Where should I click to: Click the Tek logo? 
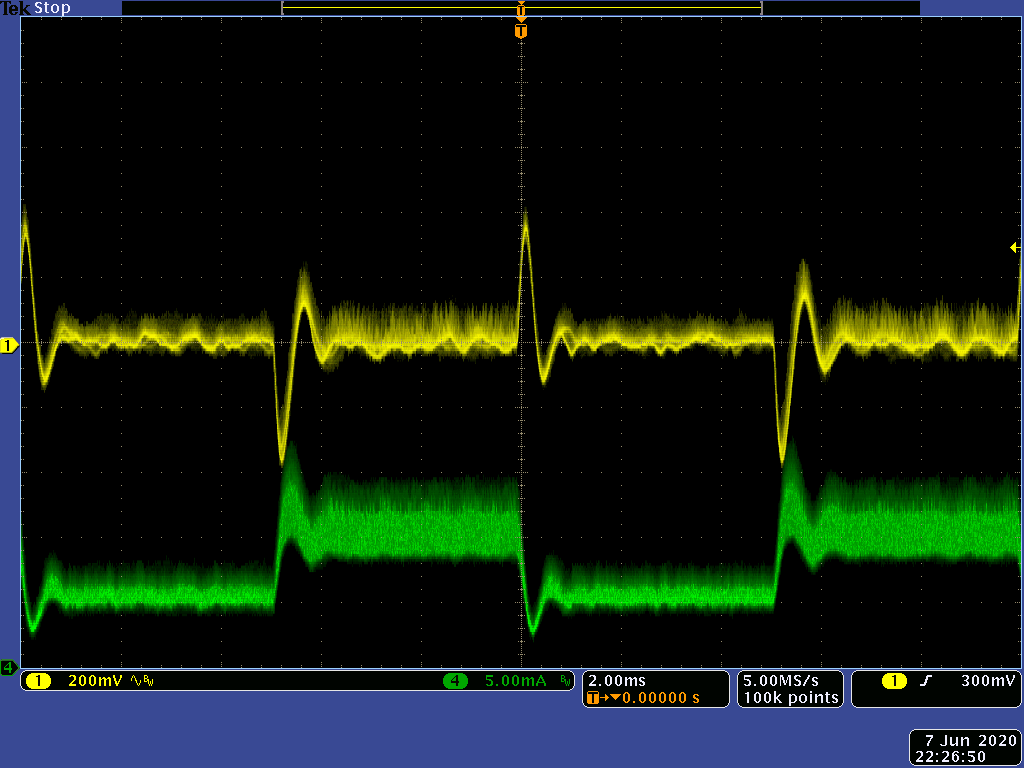click(x=16, y=8)
